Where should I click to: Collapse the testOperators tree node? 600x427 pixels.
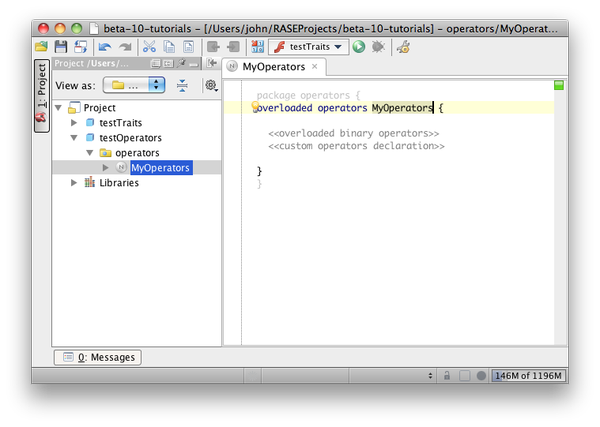[74, 137]
